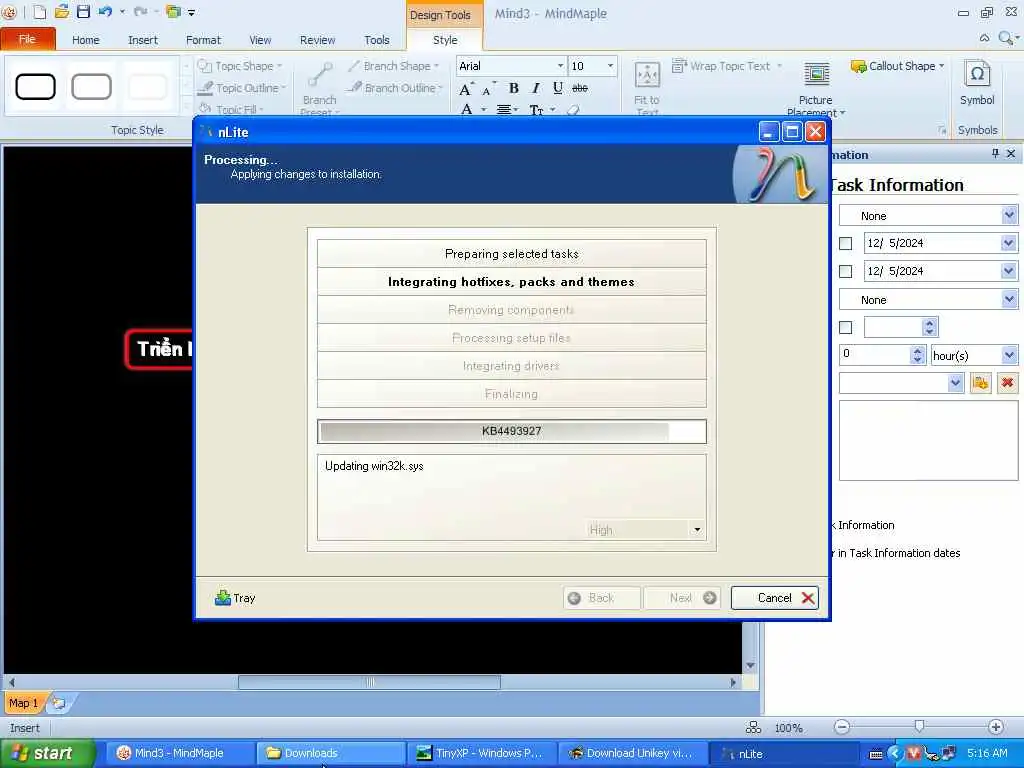Shrink font size with the small A icon

[487, 90]
